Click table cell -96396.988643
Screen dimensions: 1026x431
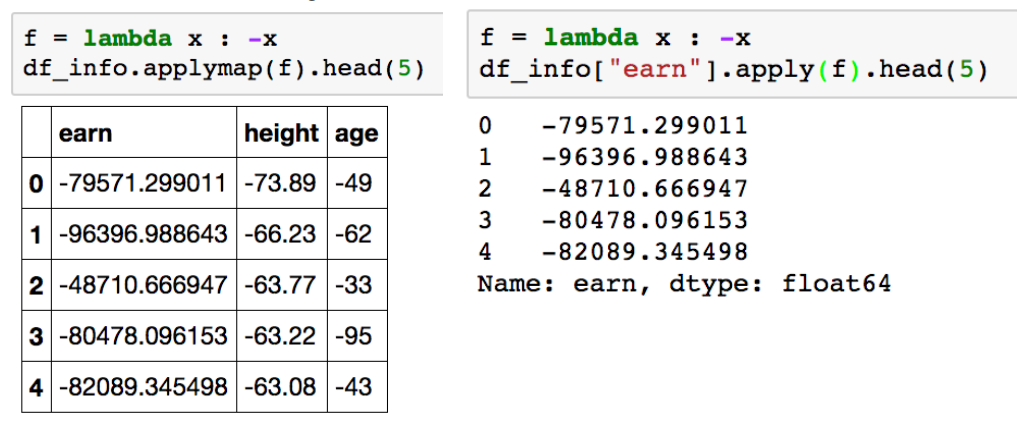(x=144, y=234)
